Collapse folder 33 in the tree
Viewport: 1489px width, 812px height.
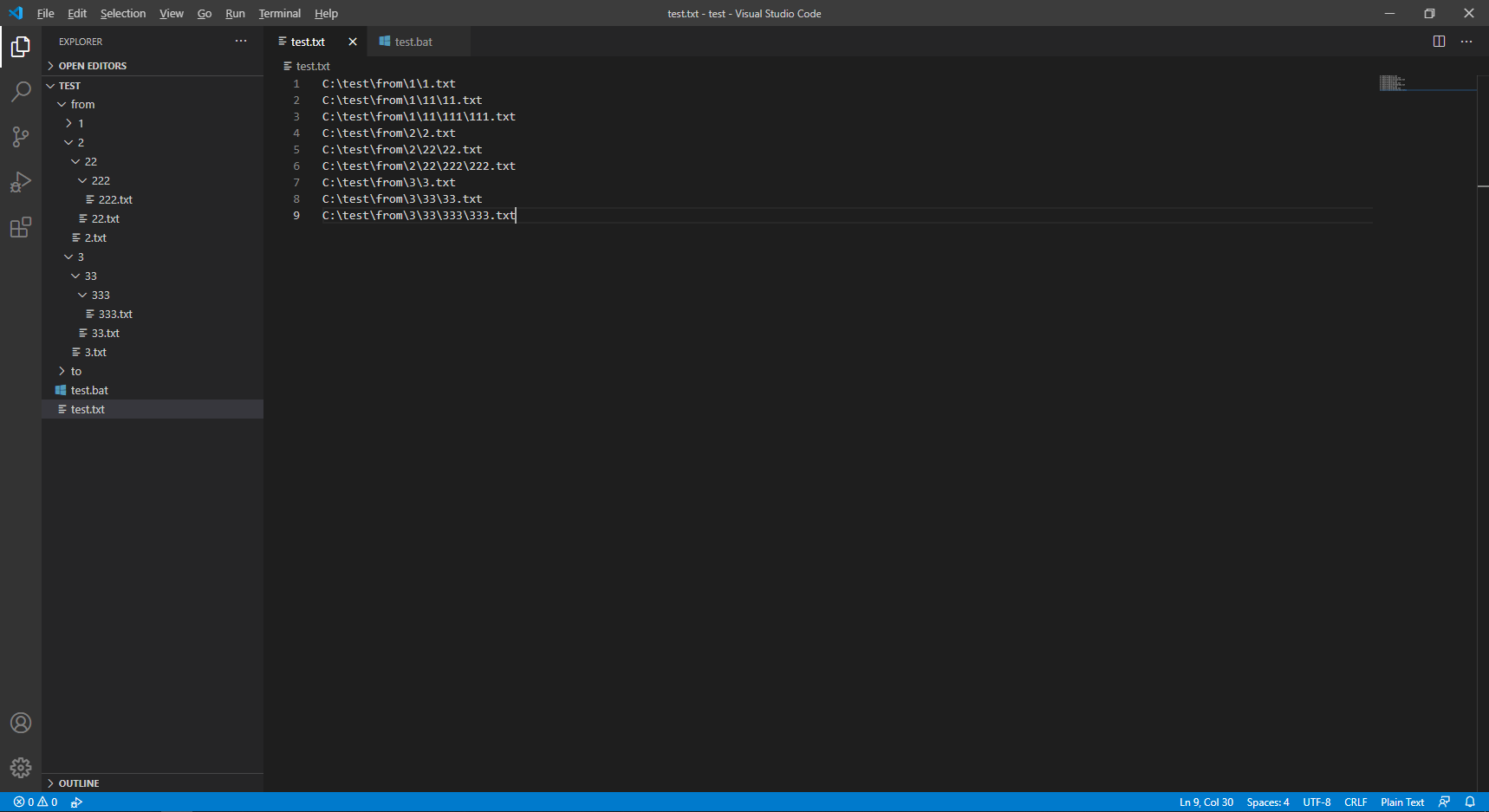click(75, 276)
